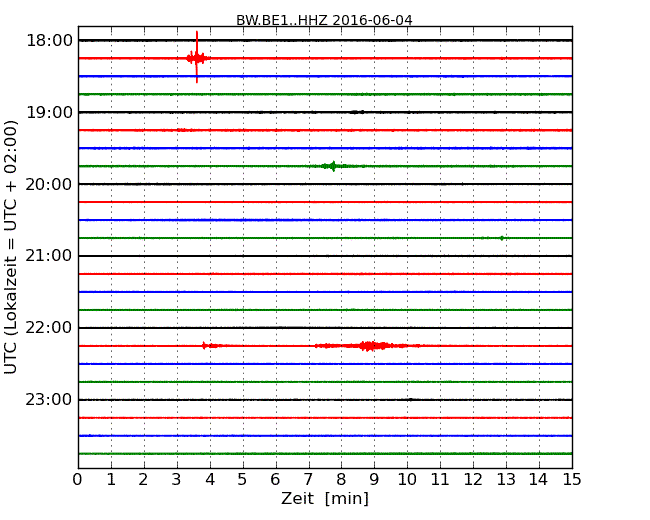Image resolution: width=650 pixels, height=520 pixels.
Task: Click the x-axis tick label '15'
Action: [572, 479]
